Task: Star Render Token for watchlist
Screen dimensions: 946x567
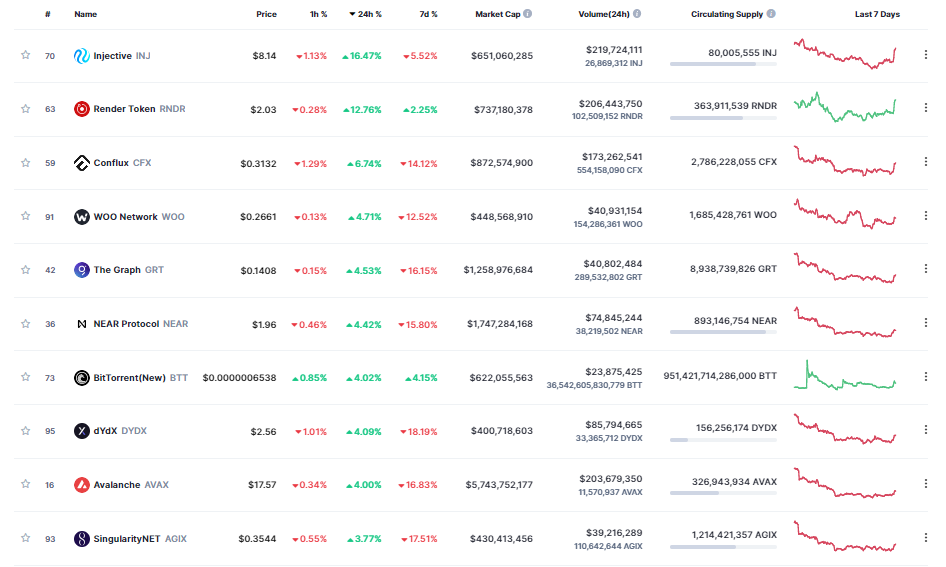Action: tap(25, 109)
